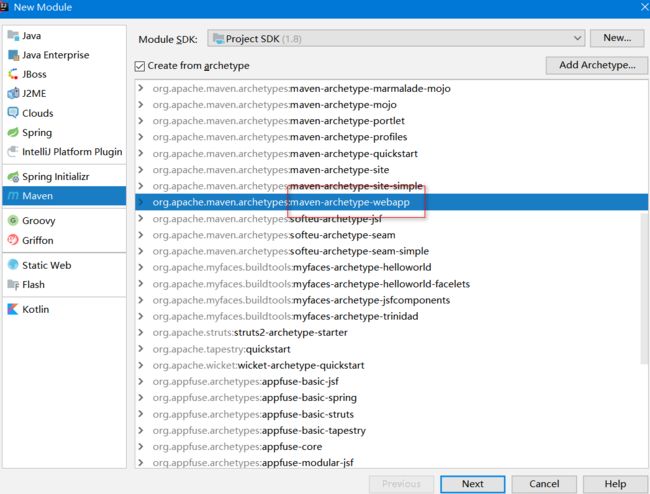Expand maven-archetype-webapp node
Screen dimensions: 650x494
[x=141, y=202]
